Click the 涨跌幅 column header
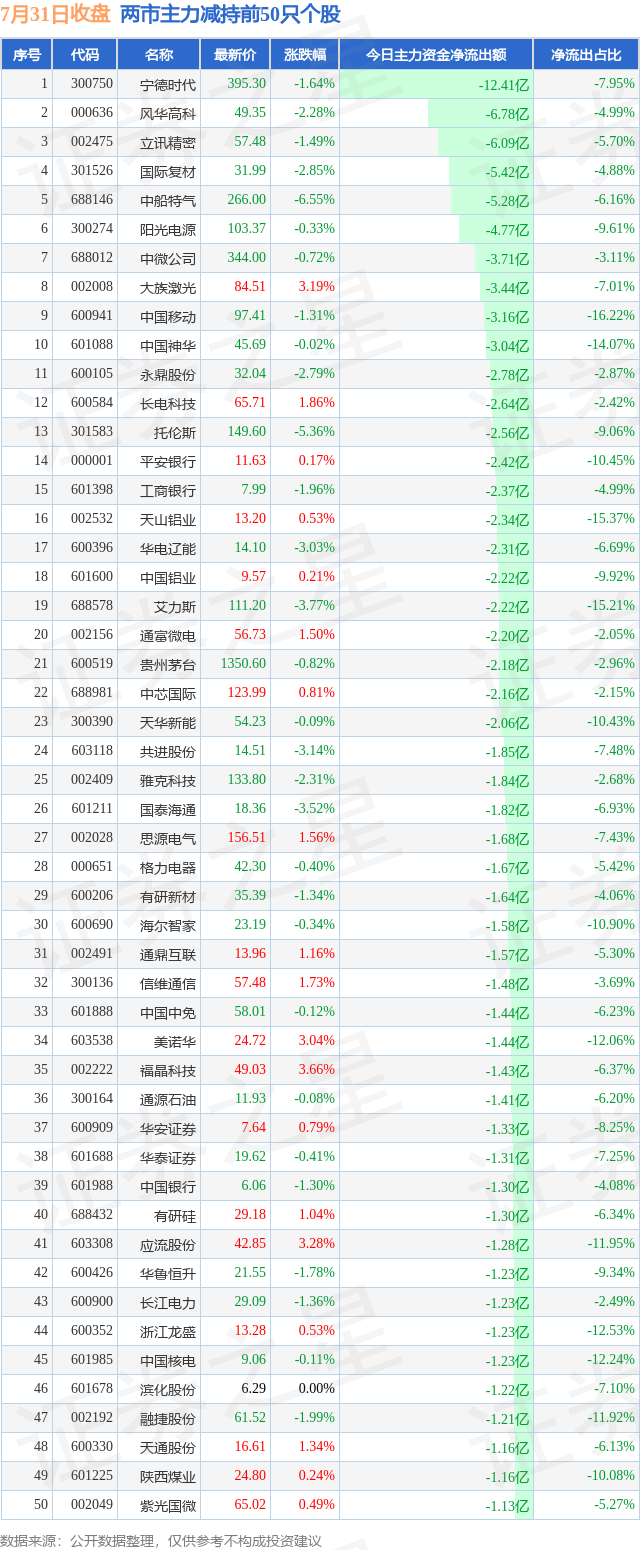This screenshot has width=640, height=1550. tap(304, 55)
